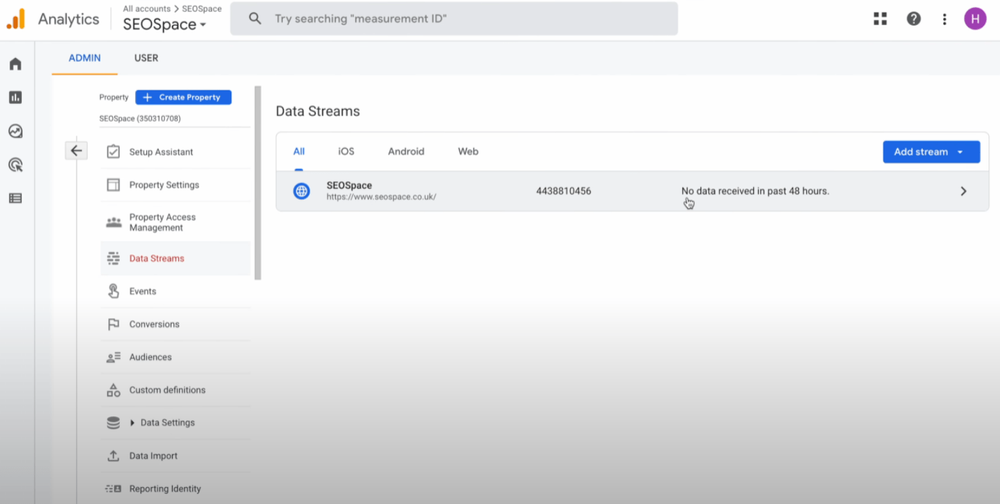Click the No data received status text

click(755, 191)
